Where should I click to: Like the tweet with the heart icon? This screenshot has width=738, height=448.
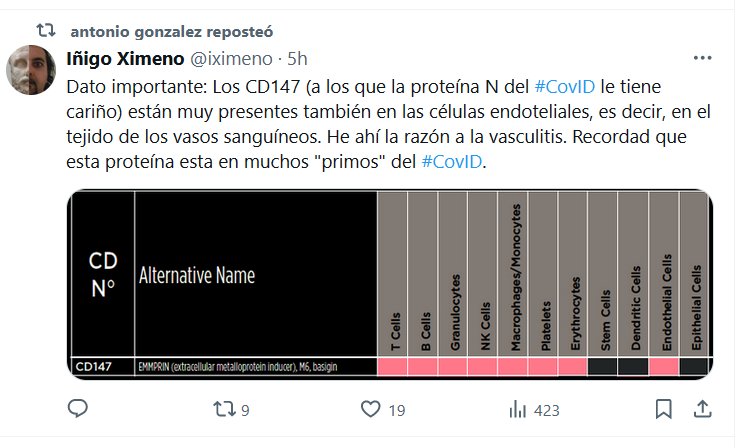coord(371,409)
